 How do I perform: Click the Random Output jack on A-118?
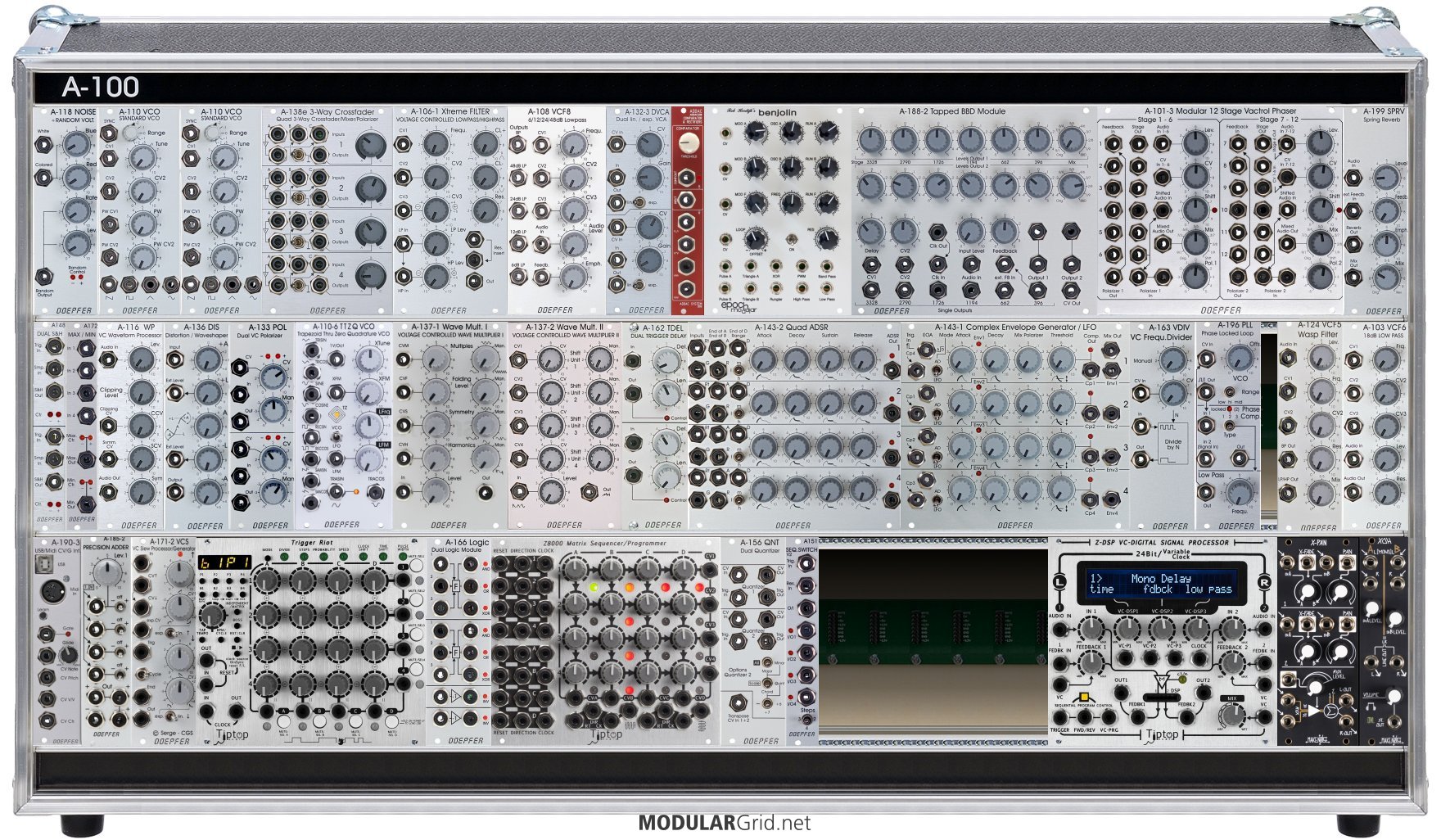tap(44, 277)
